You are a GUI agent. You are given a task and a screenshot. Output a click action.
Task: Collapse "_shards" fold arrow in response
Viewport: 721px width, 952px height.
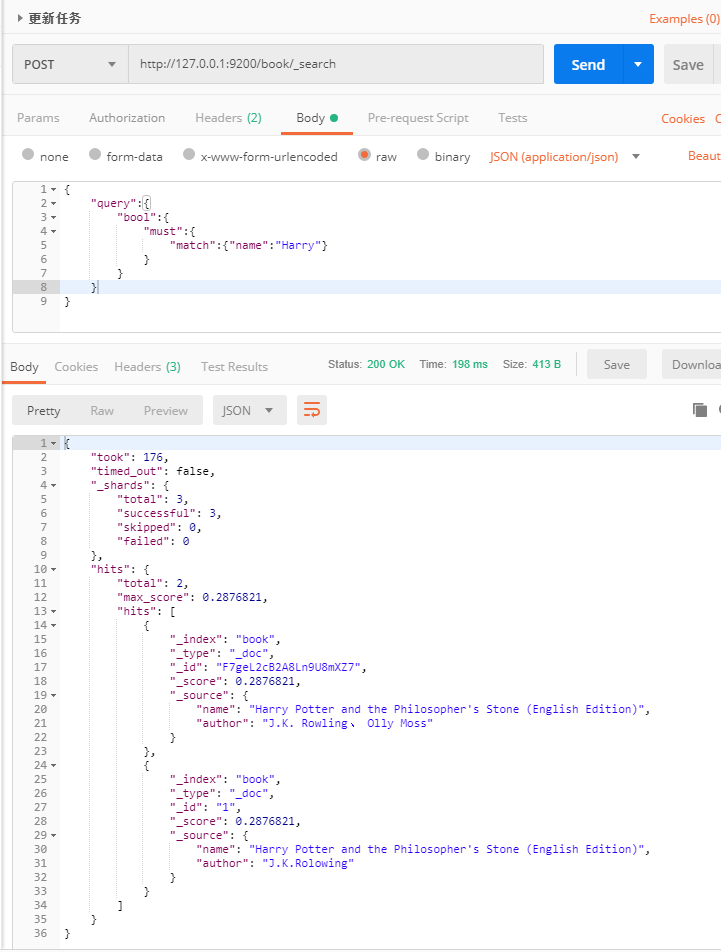click(53, 485)
